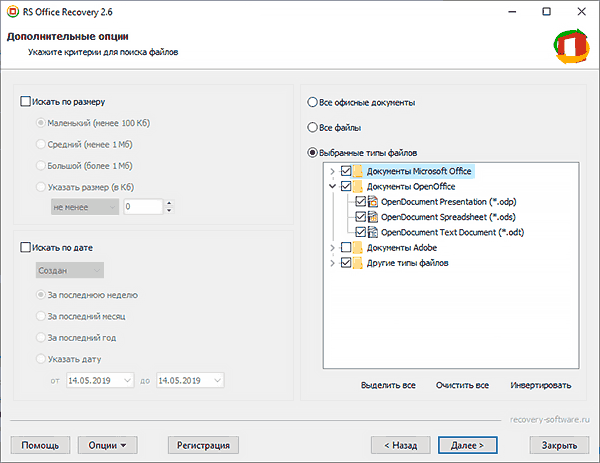Expand the 'Другие типы файлов' node
Image resolution: width=600 pixels, height=463 pixels.
click(332, 263)
